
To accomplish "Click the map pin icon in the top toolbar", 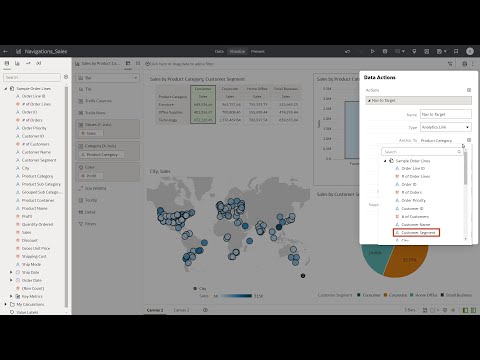I will pyautogui.click(x=414, y=51).
